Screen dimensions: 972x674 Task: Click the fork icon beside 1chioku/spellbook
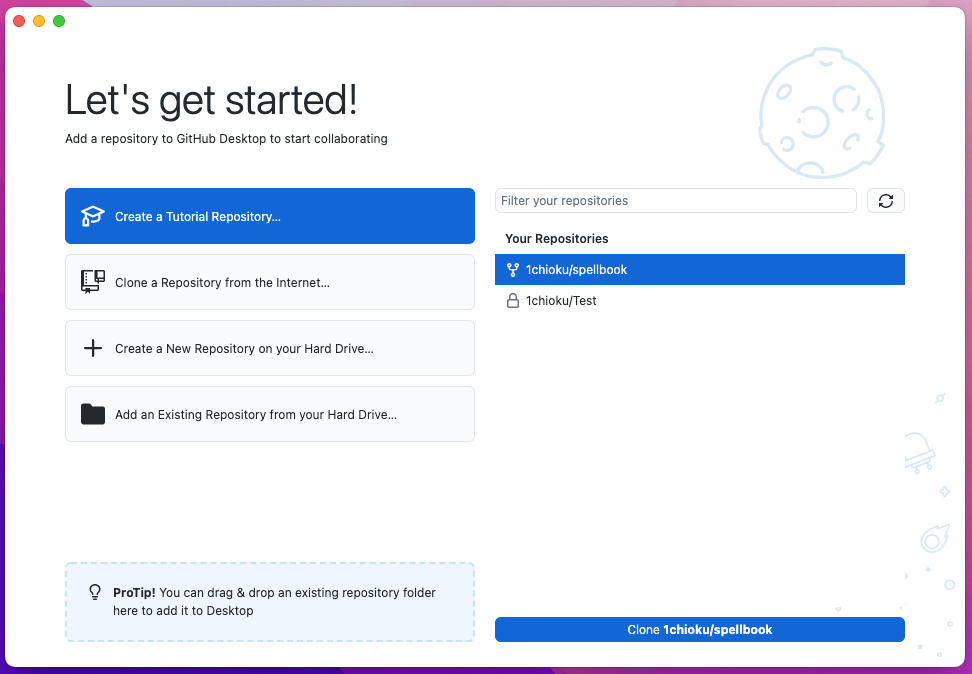pyautogui.click(x=512, y=270)
